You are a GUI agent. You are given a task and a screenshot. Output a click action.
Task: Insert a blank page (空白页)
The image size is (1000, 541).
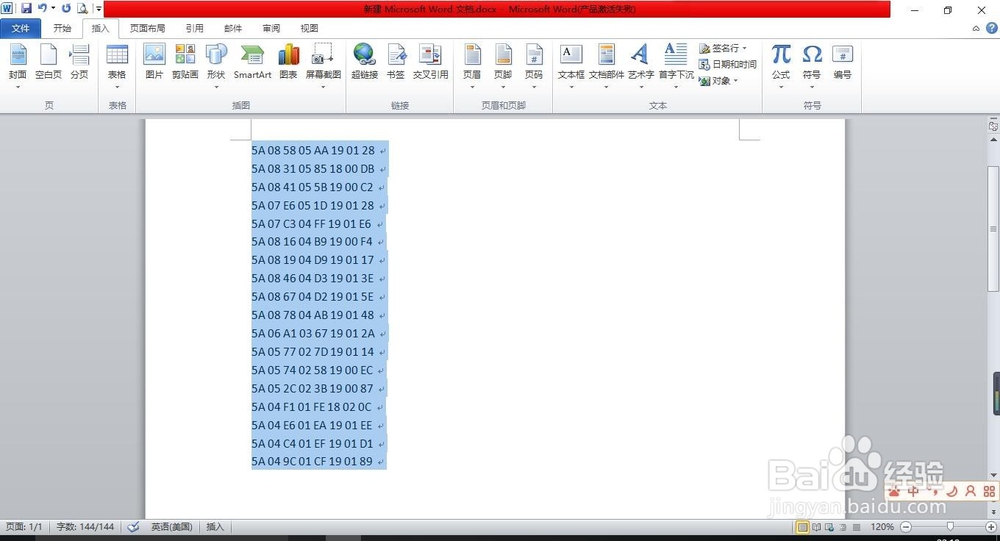click(x=48, y=63)
